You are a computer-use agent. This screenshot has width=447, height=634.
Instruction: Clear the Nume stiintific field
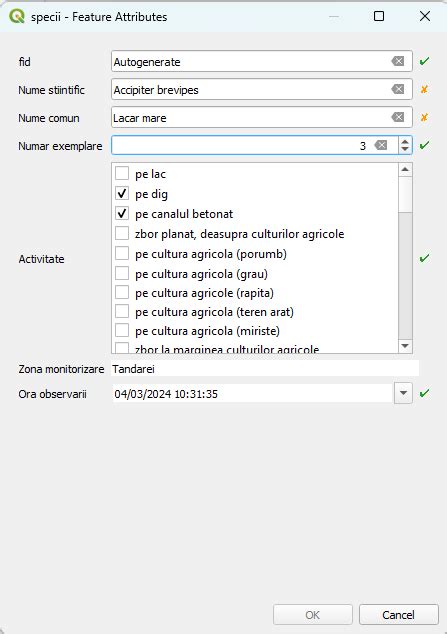(398, 89)
